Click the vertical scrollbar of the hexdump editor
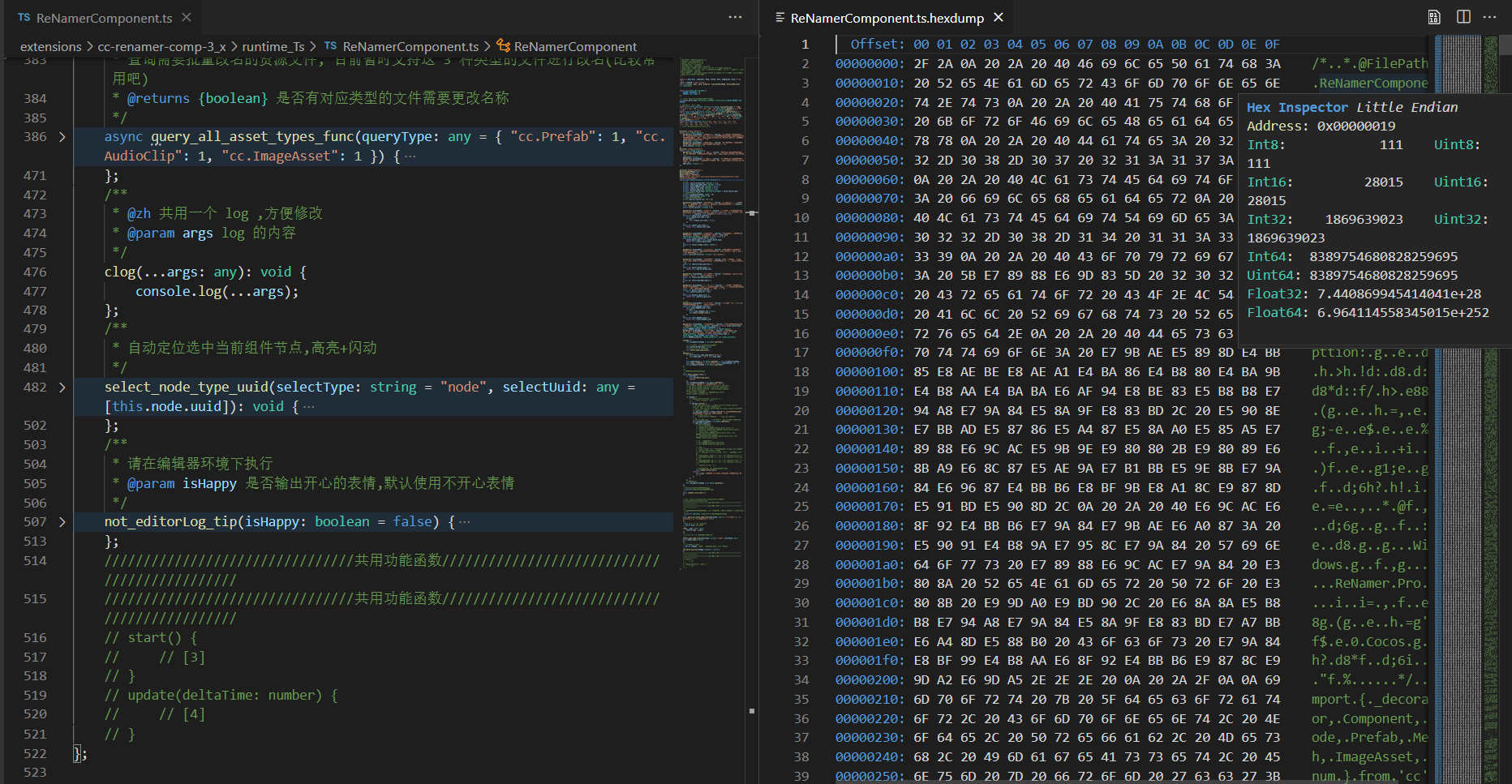The image size is (1512, 784). [1506, 409]
